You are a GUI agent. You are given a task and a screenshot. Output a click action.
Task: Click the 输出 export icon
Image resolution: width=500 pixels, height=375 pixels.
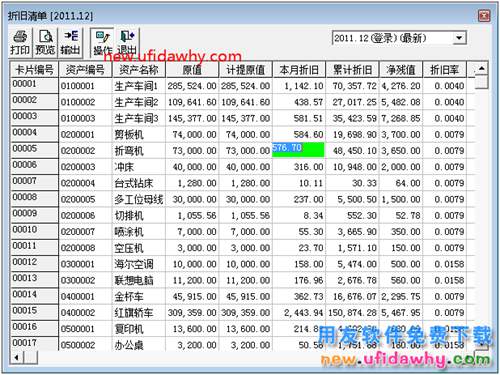70,43
